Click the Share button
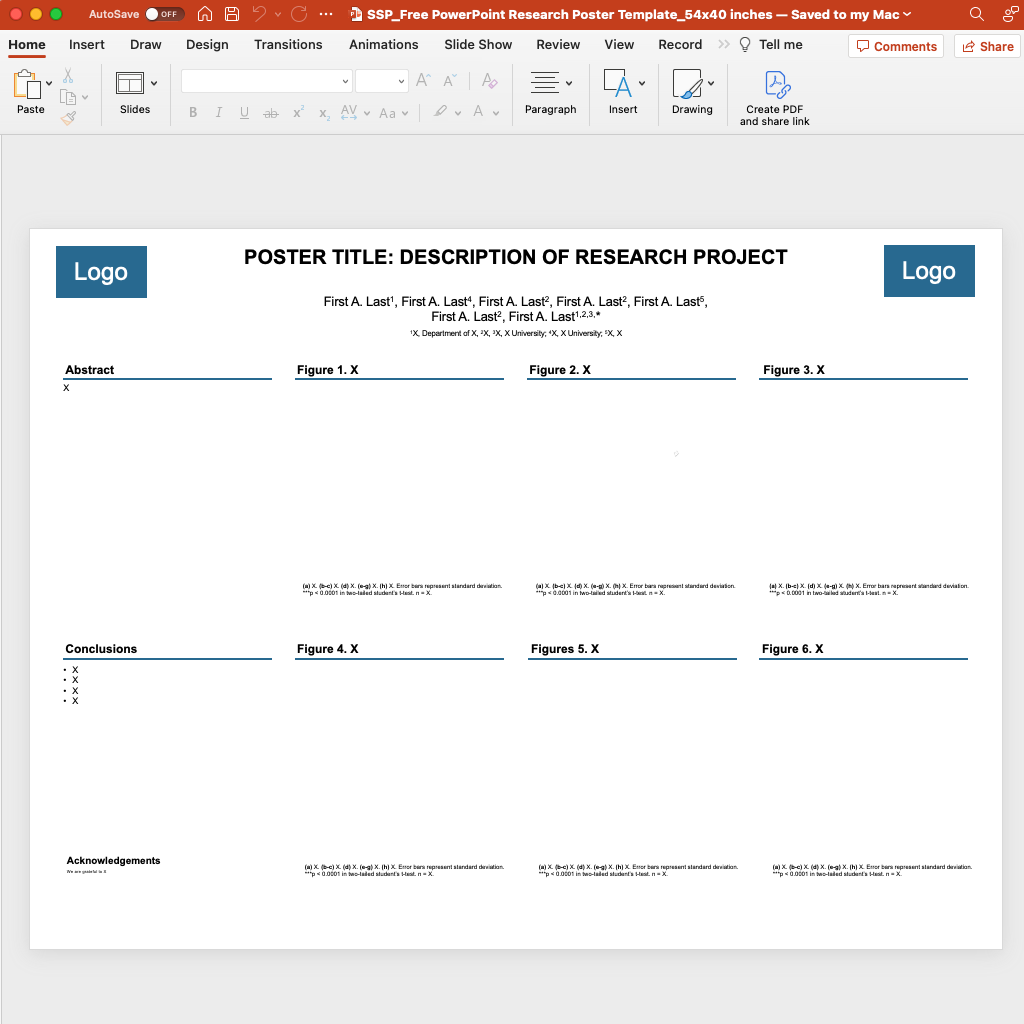This screenshot has height=1024, width=1024. 987,46
